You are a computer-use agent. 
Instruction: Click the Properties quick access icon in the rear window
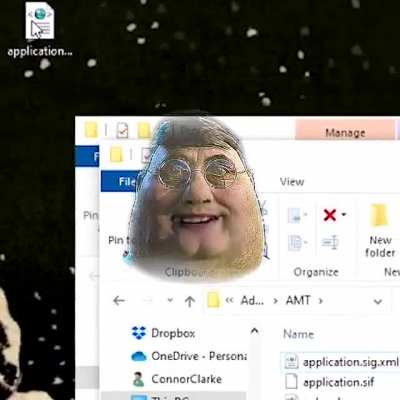[122, 130]
